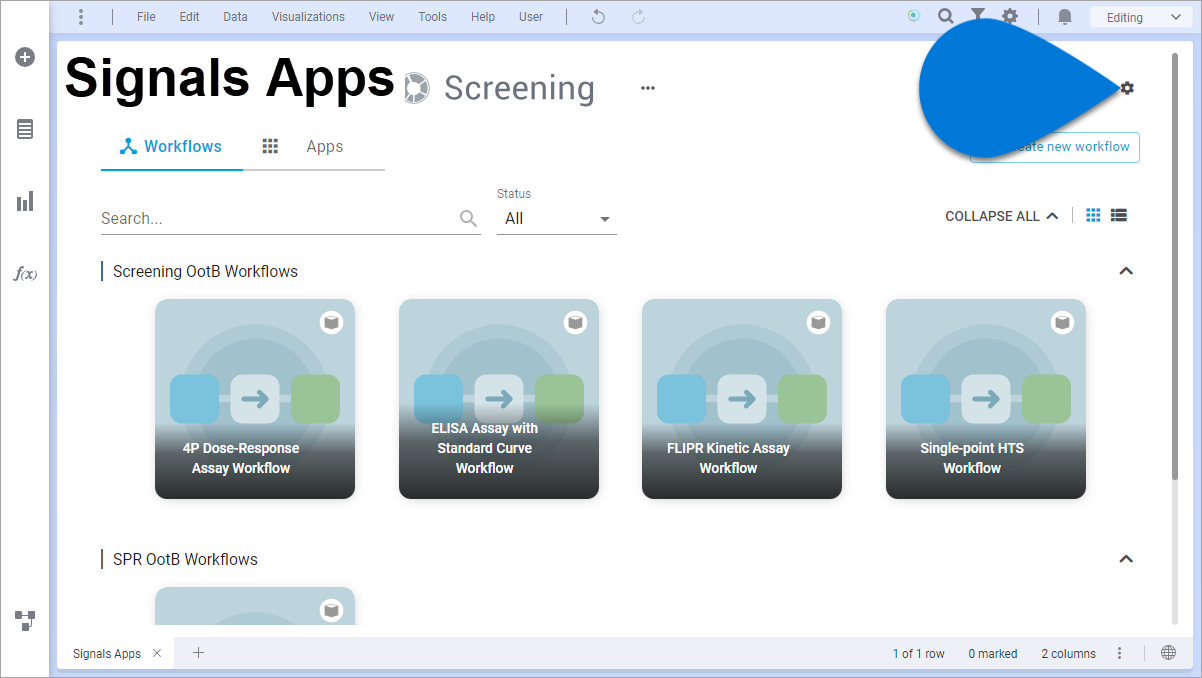Click the Screening OotB Workflows heading
This screenshot has width=1202, height=678.
[205, 271]
